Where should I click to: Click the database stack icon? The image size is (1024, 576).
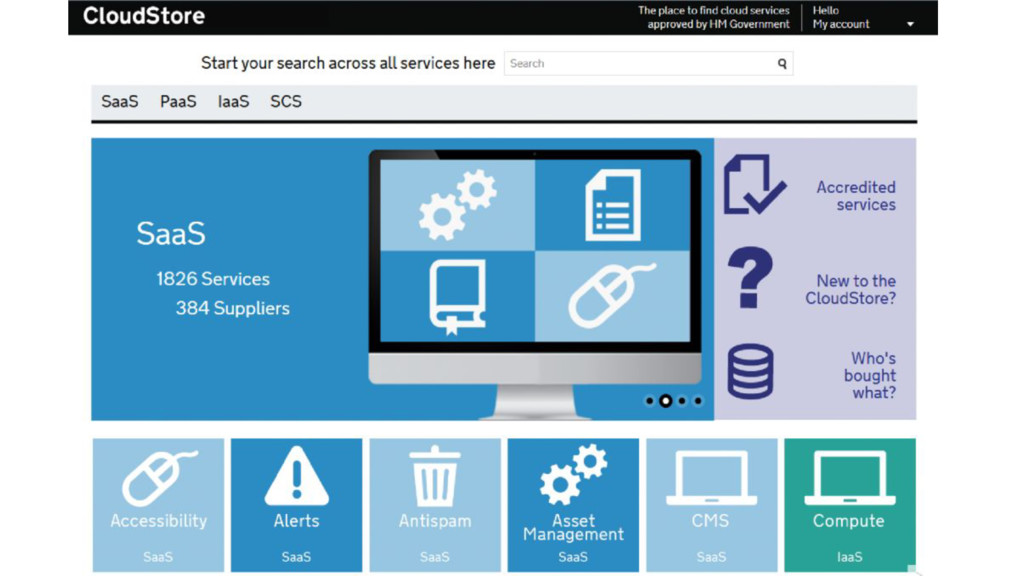point(750,372)
